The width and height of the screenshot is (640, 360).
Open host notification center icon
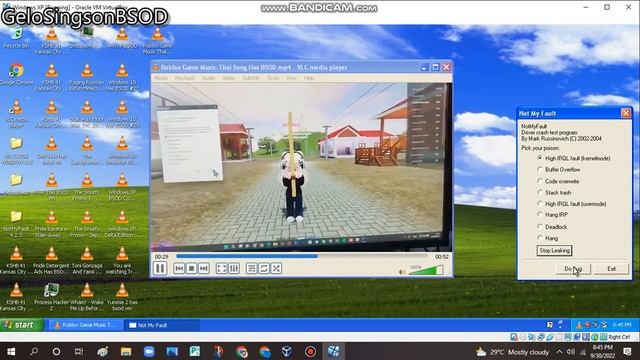tap(627, 352)
